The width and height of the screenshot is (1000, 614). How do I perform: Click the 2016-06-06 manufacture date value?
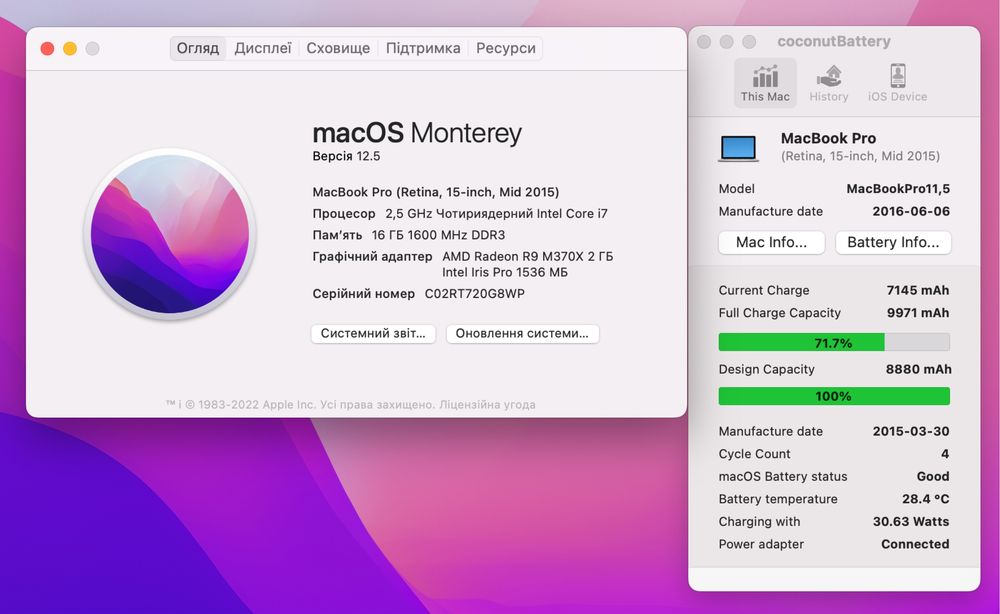[x=911, y=211]
